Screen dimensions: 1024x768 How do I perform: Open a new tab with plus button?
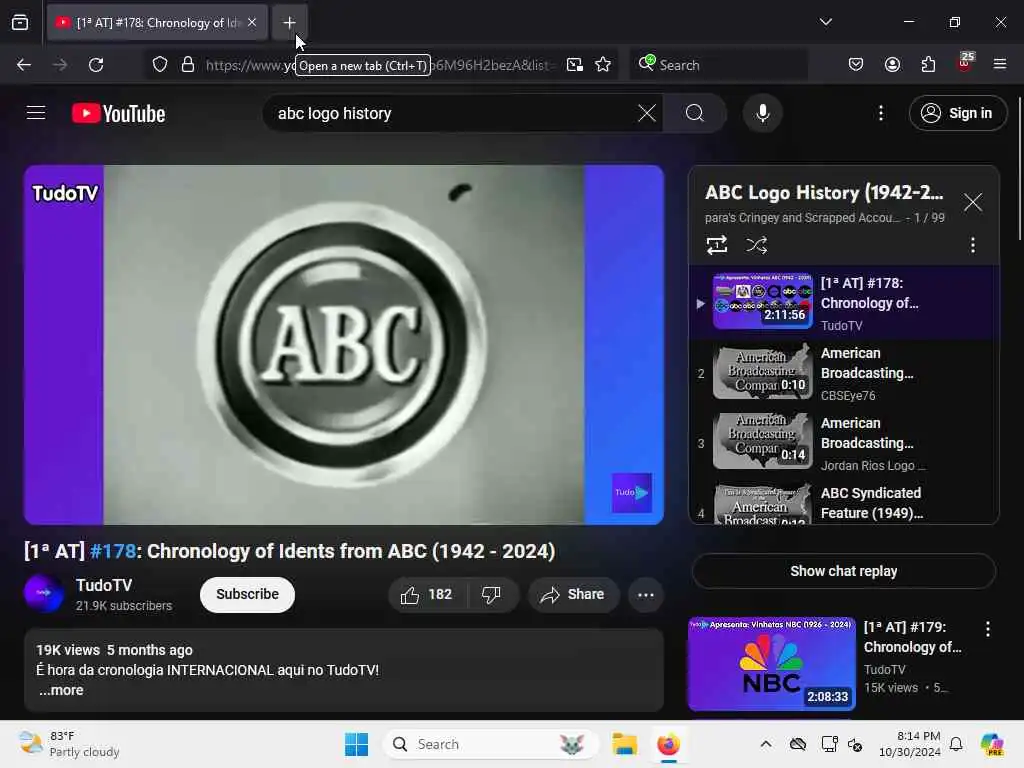[289, 23]
